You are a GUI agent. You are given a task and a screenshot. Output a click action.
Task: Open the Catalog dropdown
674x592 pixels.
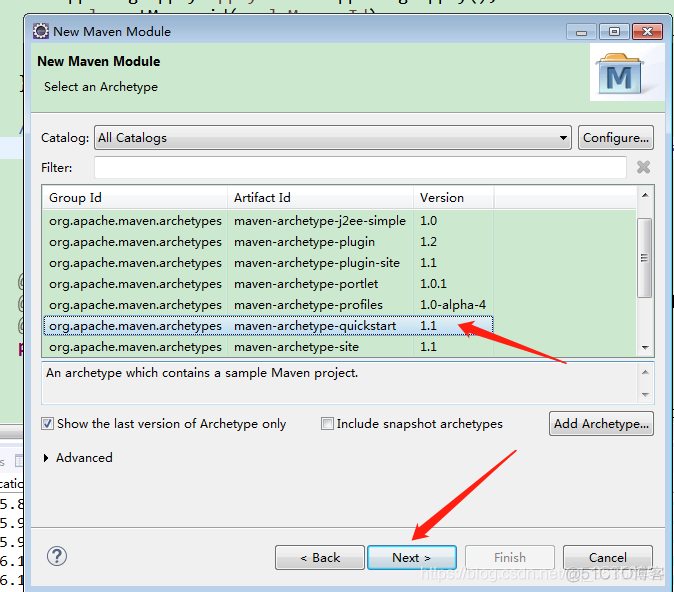(x=333, y=138)
